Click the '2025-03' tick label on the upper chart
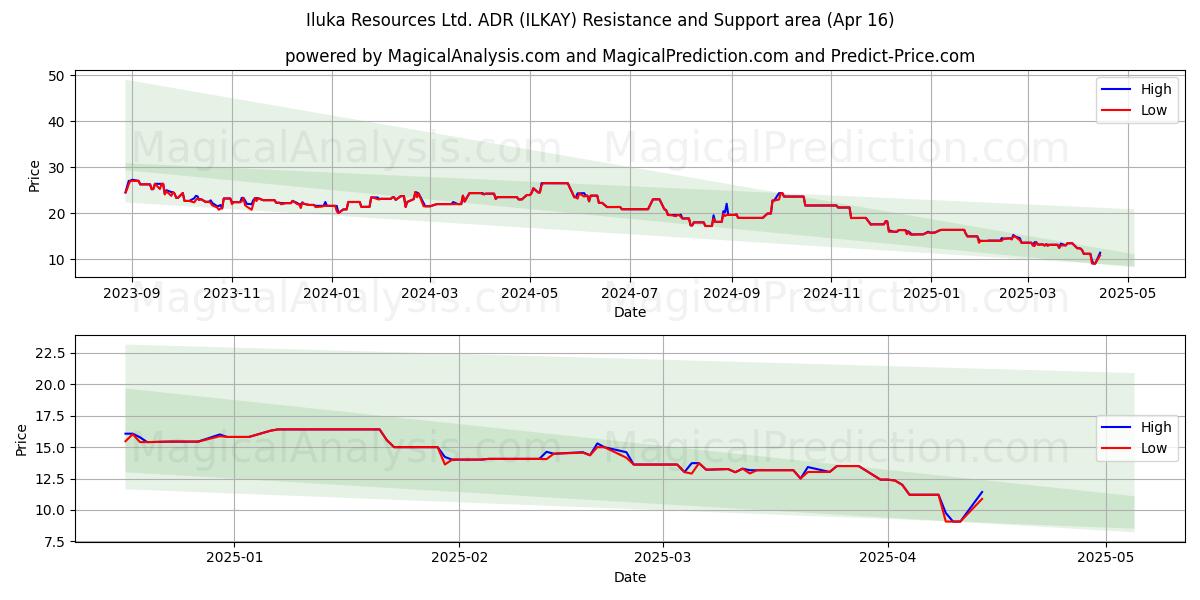Screen dimensions: 1200x600 pos(1028,293)
